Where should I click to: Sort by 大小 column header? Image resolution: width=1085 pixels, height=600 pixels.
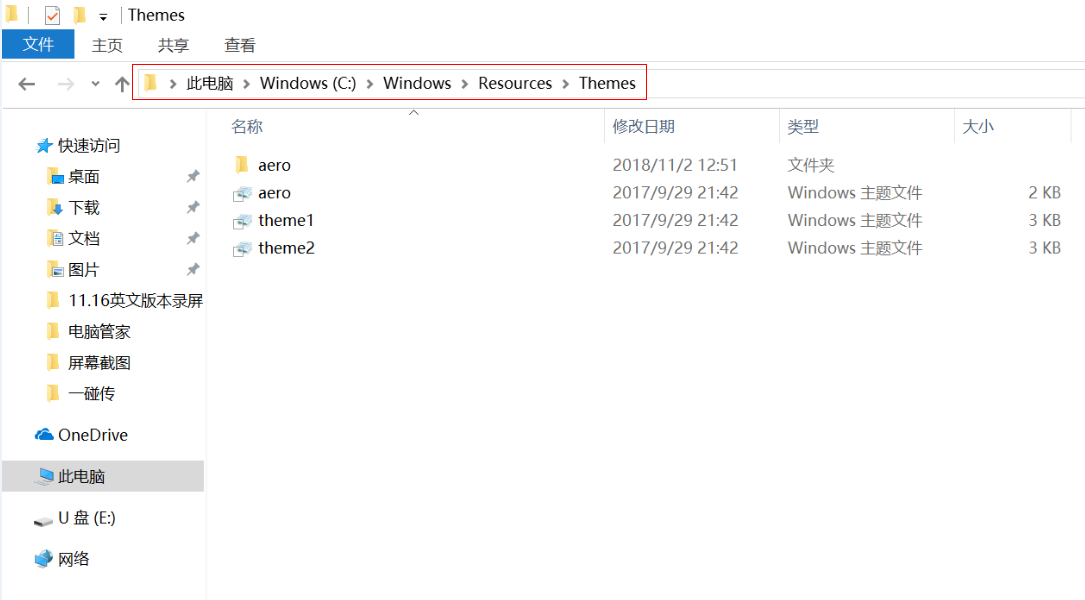click(977, 127)
